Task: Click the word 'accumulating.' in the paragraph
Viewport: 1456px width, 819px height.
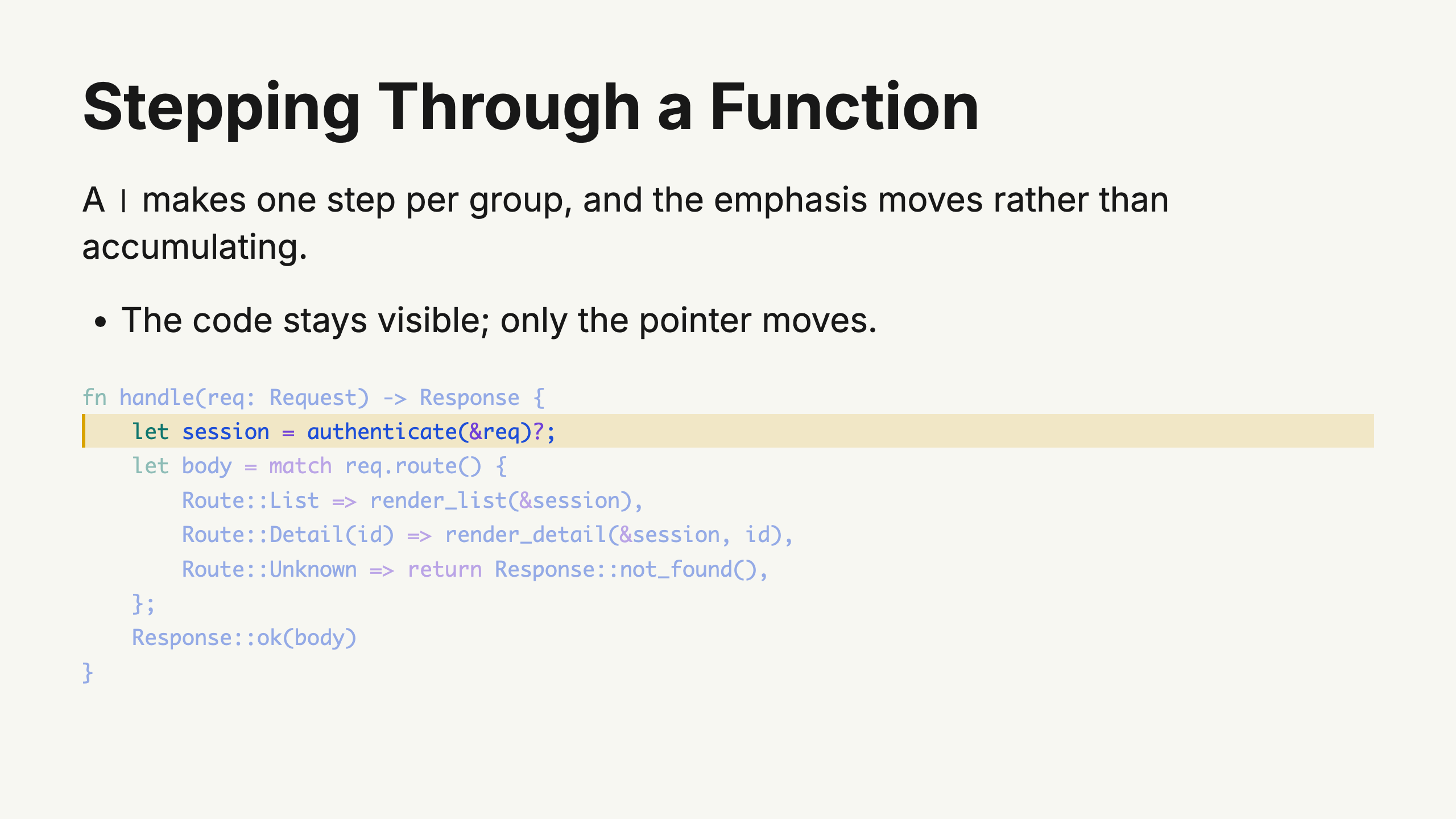Action: pyautogui.click(x=195, y=247)
